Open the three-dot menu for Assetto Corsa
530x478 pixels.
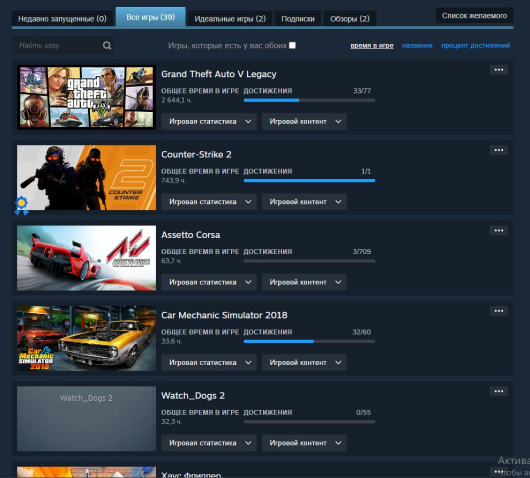pyautogui.click(x=499, y=231)
